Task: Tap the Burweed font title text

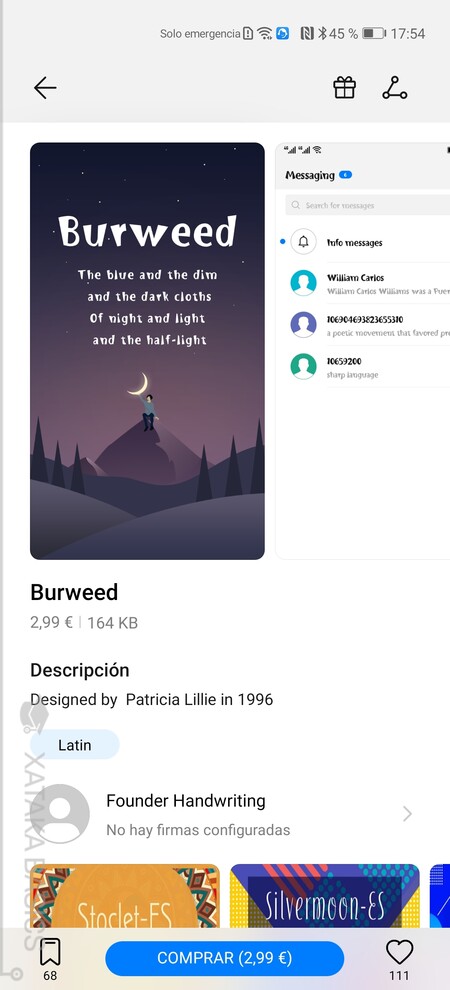Action: (x=74, y=592)
